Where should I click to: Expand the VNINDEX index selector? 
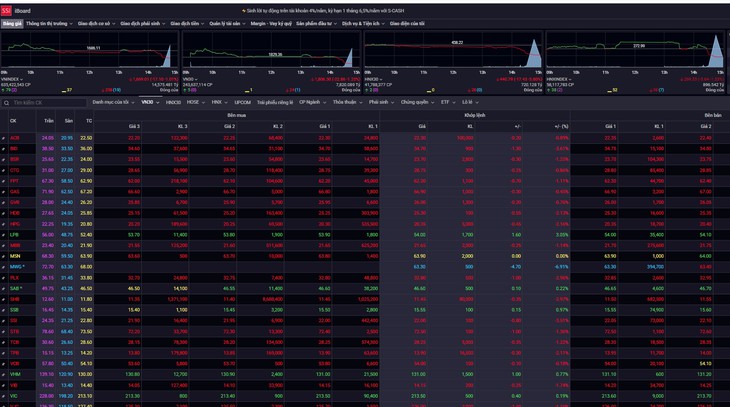coord(12,79)
